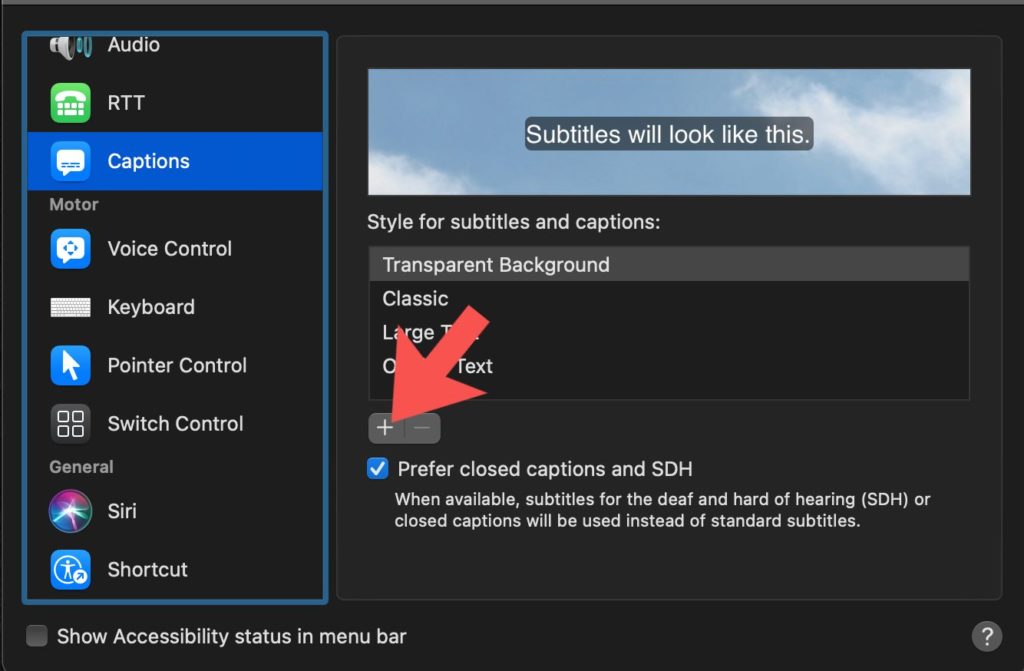Open the RTT phone icon
The image size is (1024, 671).
point(71,103)
